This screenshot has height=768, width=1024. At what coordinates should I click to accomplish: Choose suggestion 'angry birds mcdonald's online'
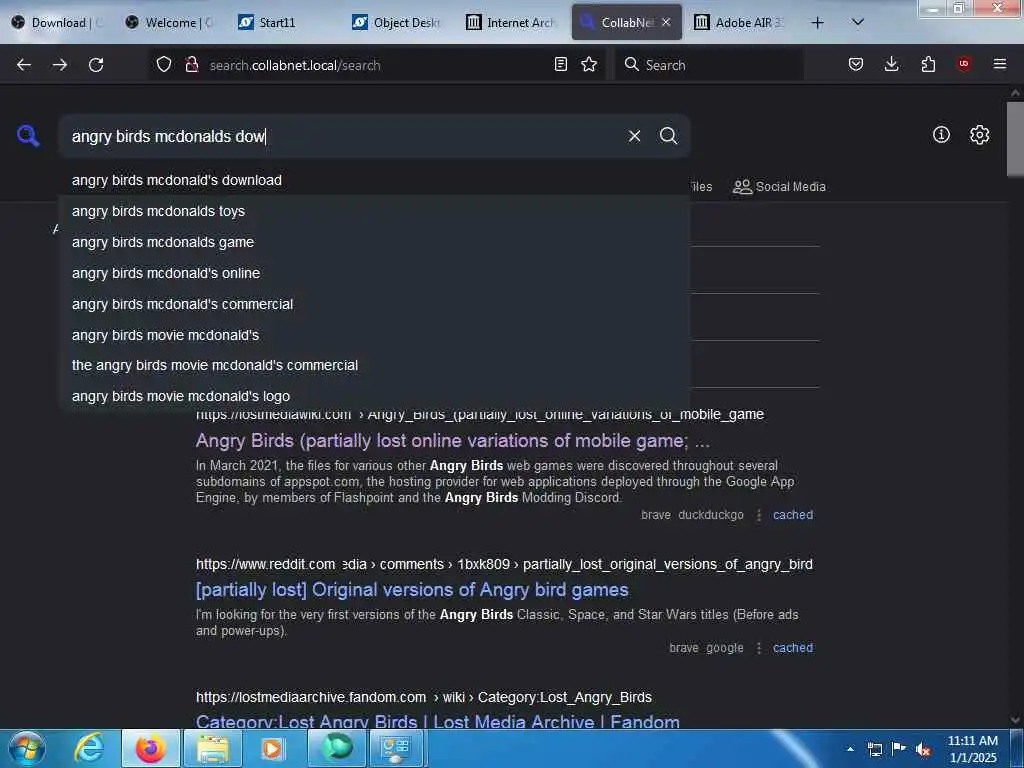374,273
